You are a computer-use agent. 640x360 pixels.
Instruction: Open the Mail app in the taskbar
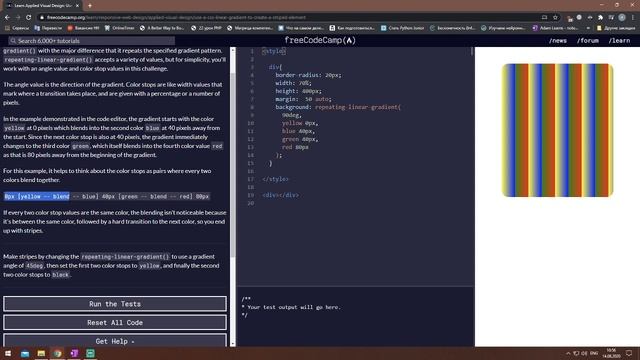coord(25,353)
